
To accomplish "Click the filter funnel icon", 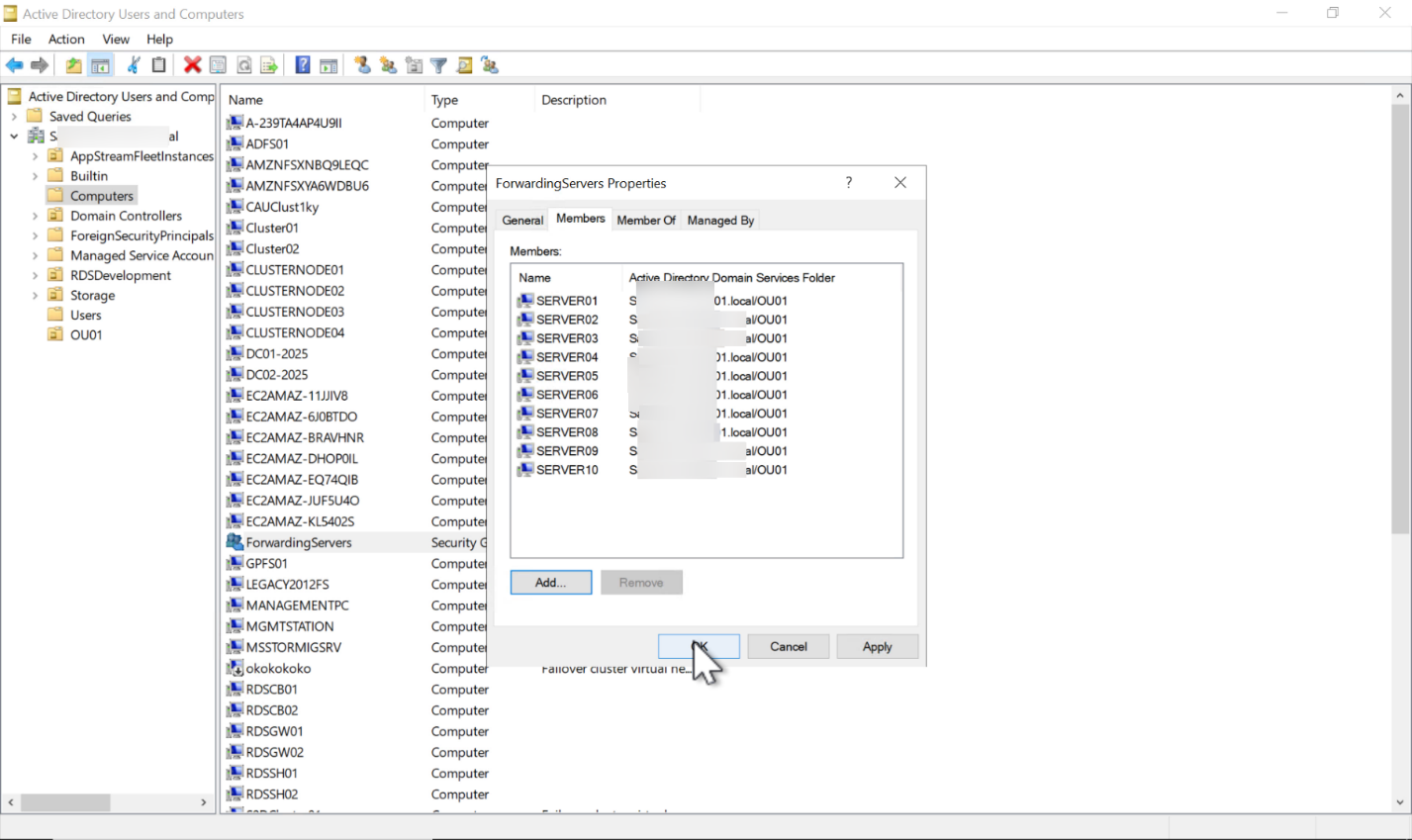I will (x=438, y=65).
